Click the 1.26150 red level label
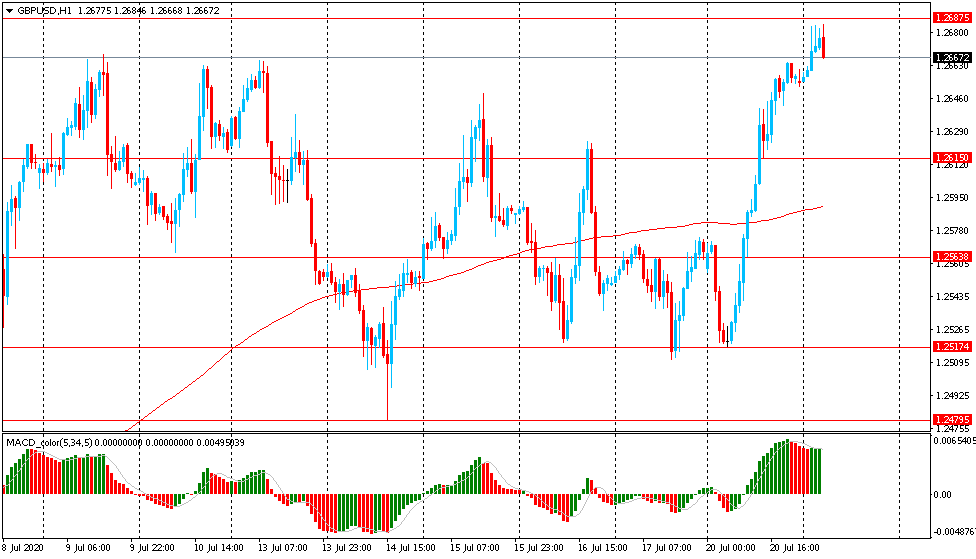The height and width of the screenshot is (559, 976). tap(952, 158)
